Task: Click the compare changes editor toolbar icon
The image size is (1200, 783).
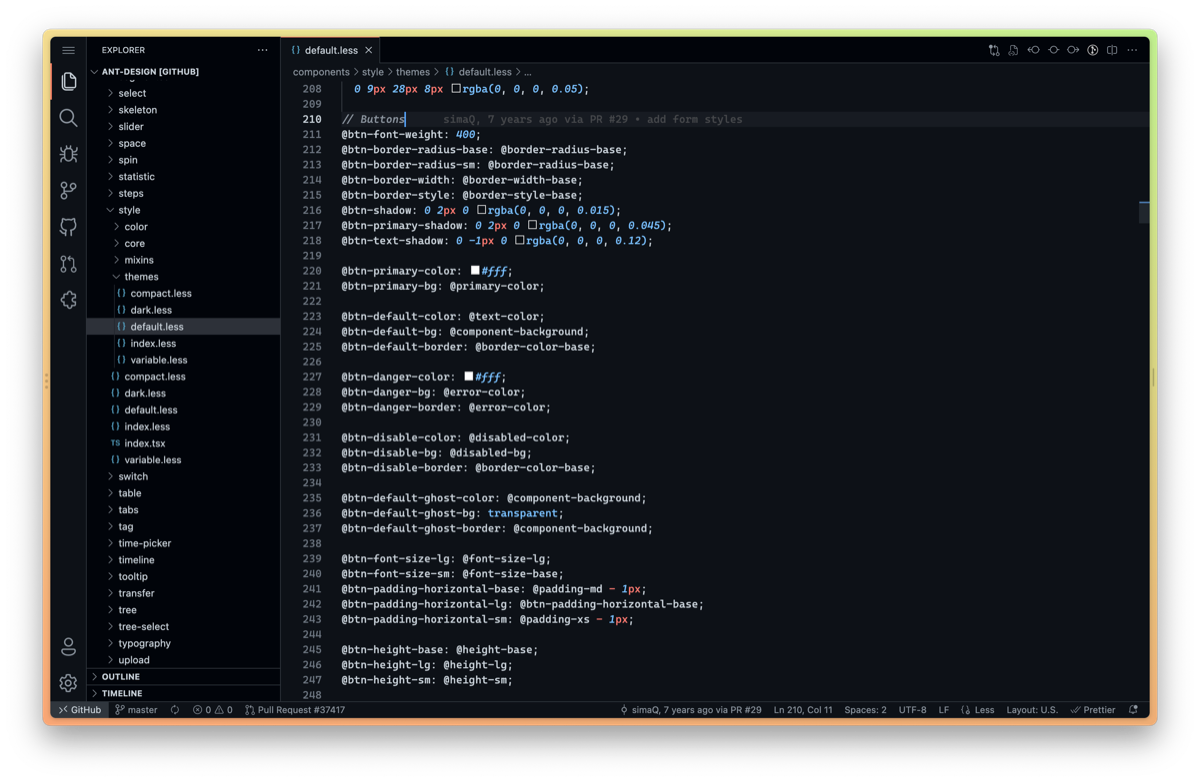Action: [994, 50]
